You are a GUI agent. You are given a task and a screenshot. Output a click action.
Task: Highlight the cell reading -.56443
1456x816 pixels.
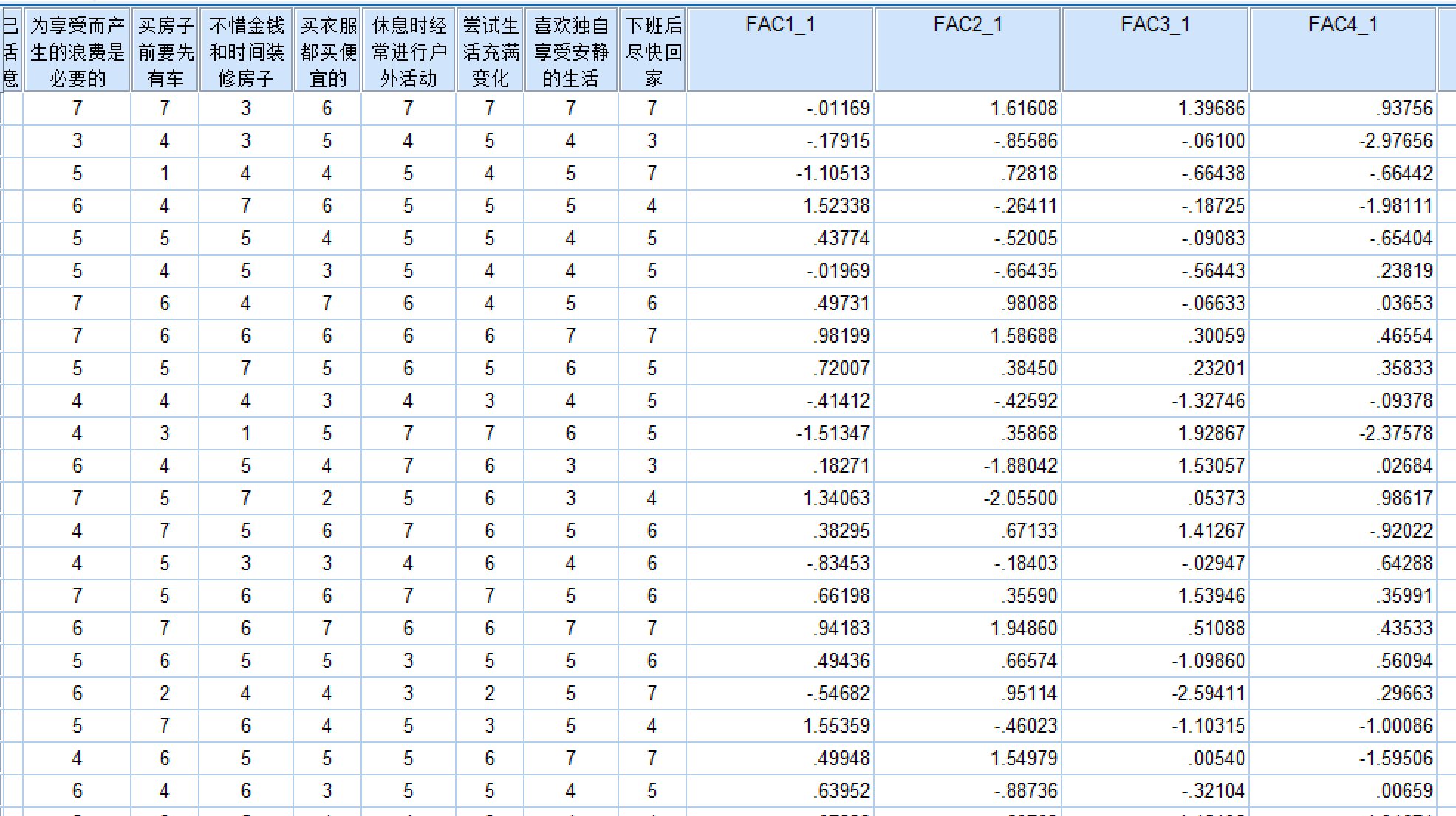pyautogui.click(x=1155, y=271)
